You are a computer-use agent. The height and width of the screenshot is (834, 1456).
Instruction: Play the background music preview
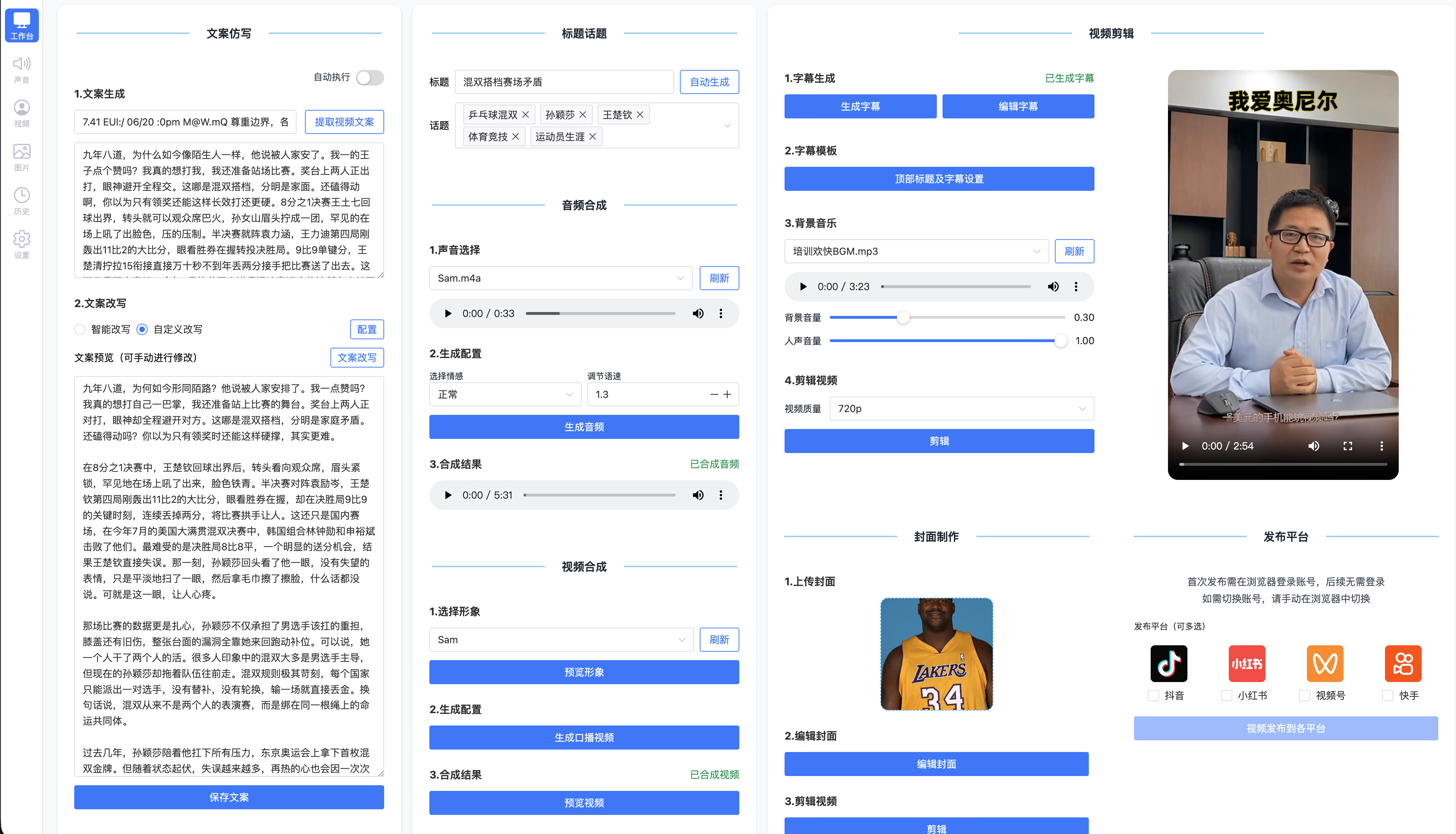(803, 286)
